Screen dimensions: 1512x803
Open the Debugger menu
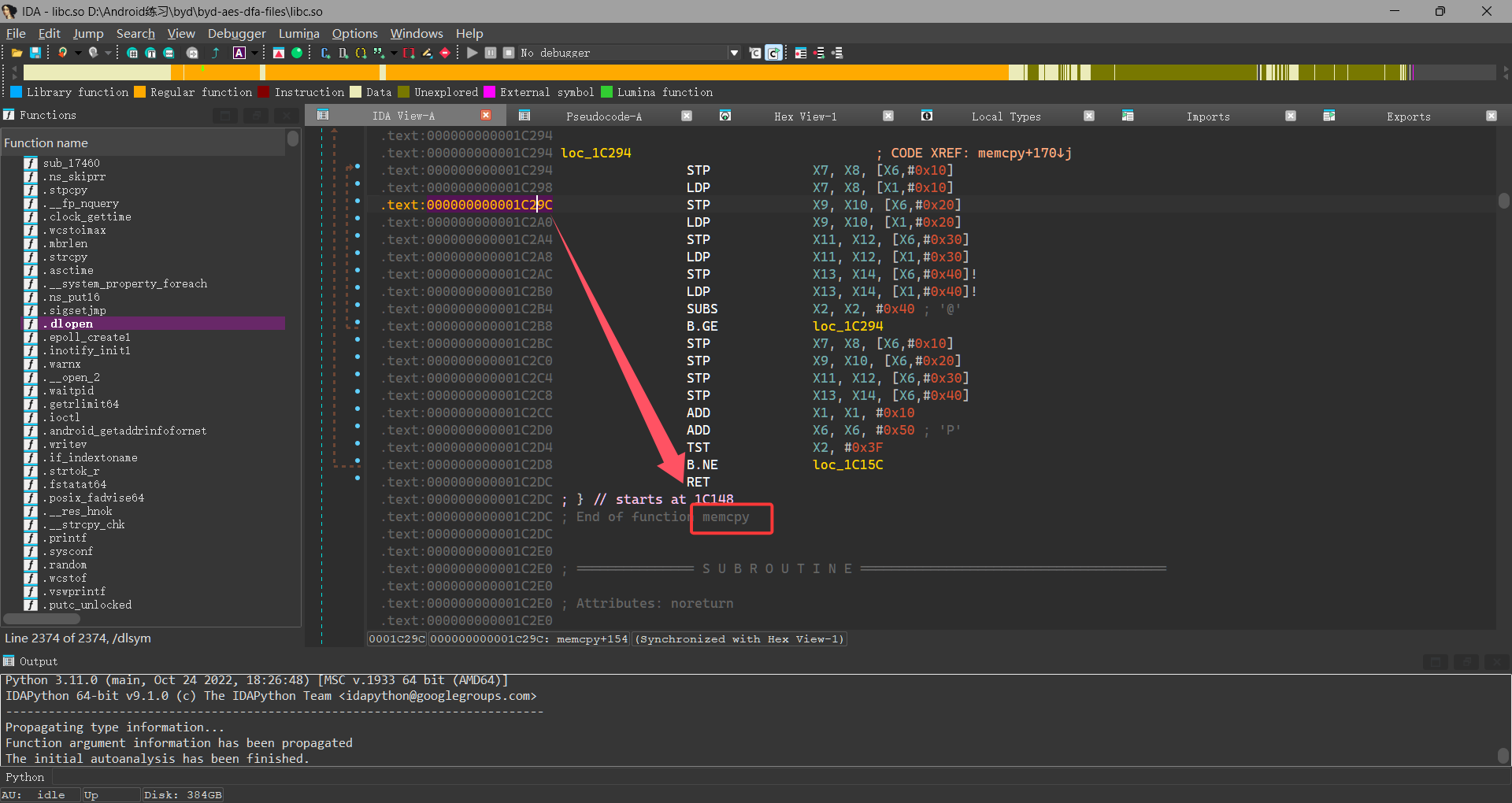point(236,33)
